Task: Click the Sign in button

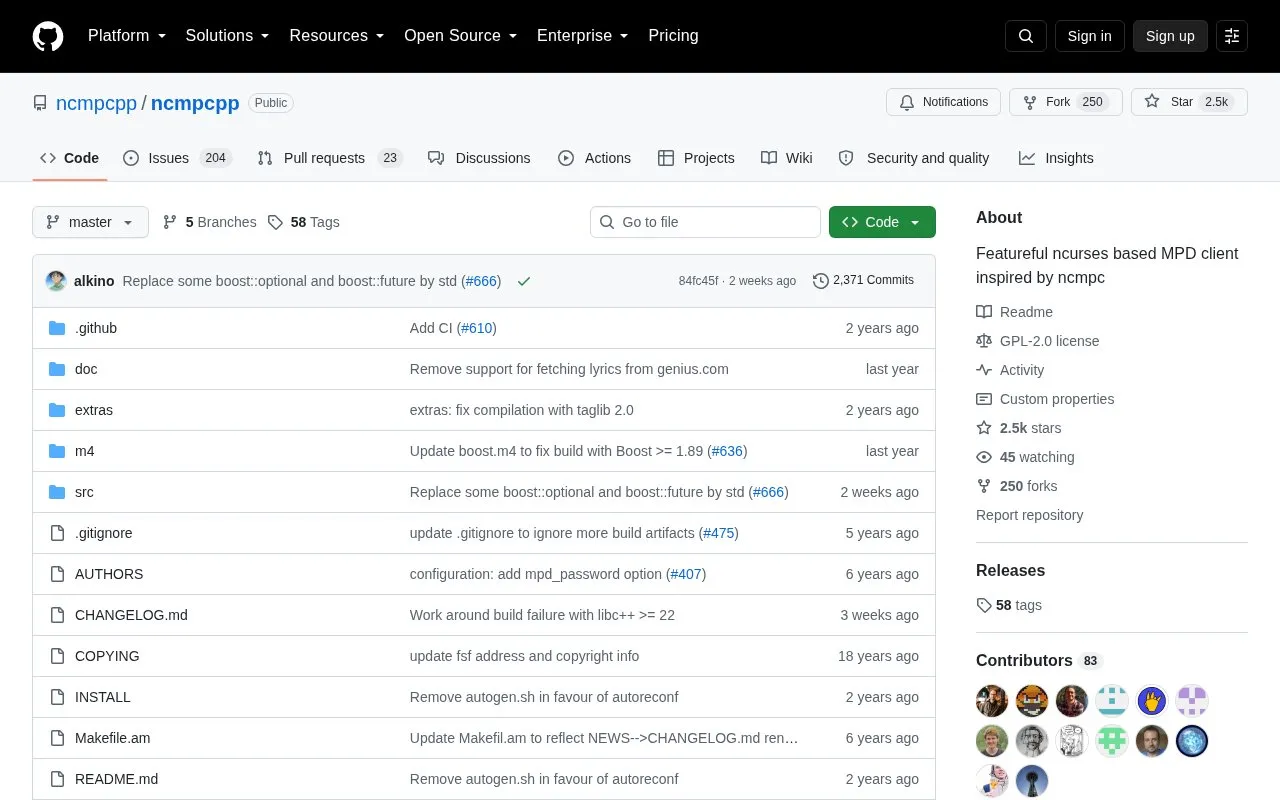Action: pos(1089,36)
